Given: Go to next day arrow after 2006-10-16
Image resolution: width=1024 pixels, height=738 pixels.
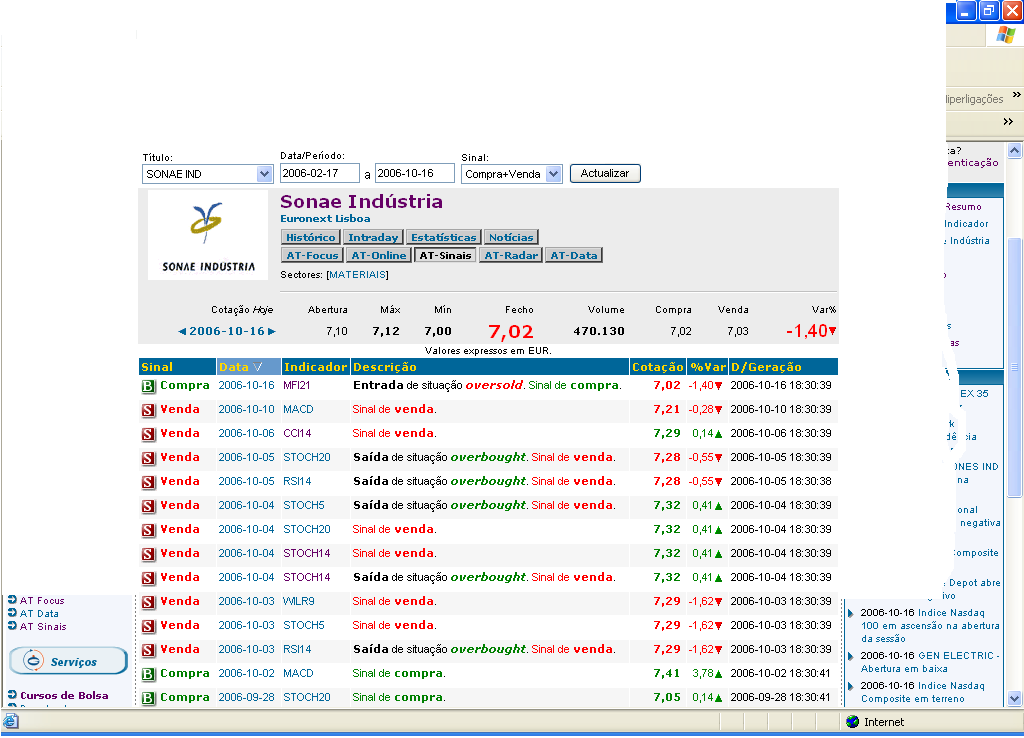Looking at the screenshot, I should point(272,332).
